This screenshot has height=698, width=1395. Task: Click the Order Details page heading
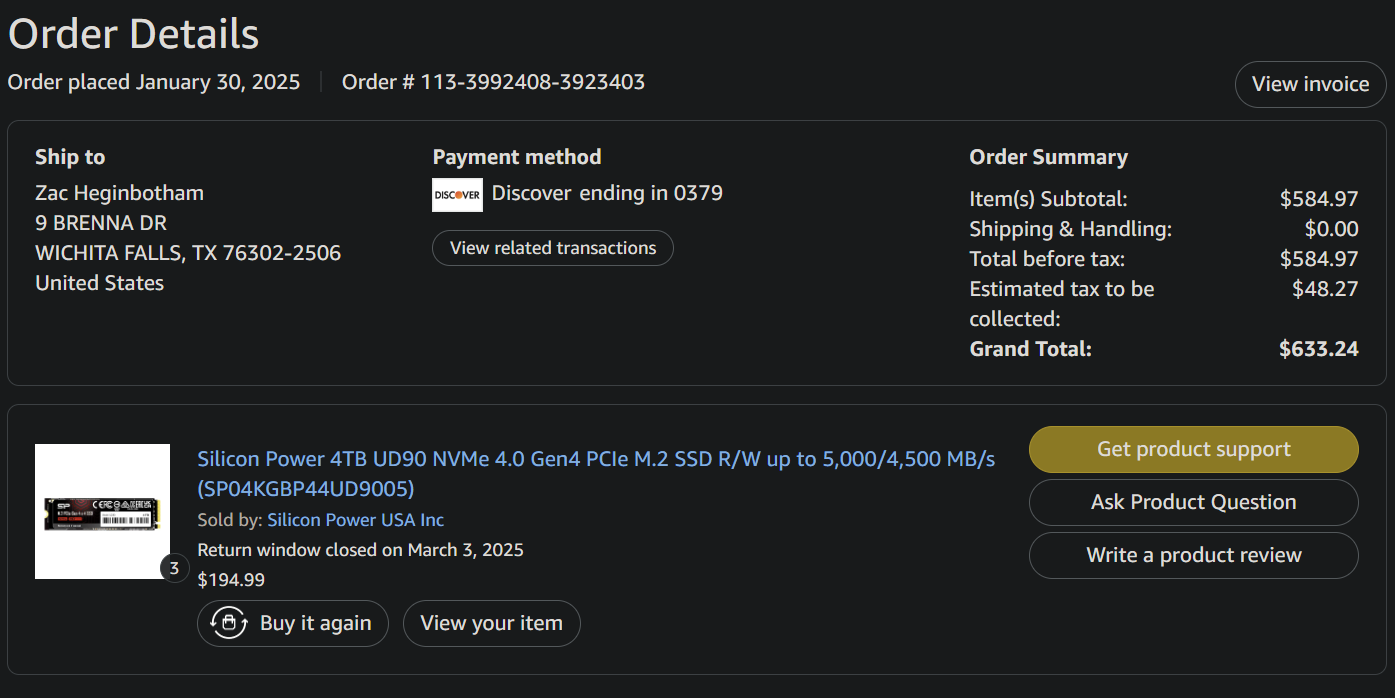click(133, 34)
